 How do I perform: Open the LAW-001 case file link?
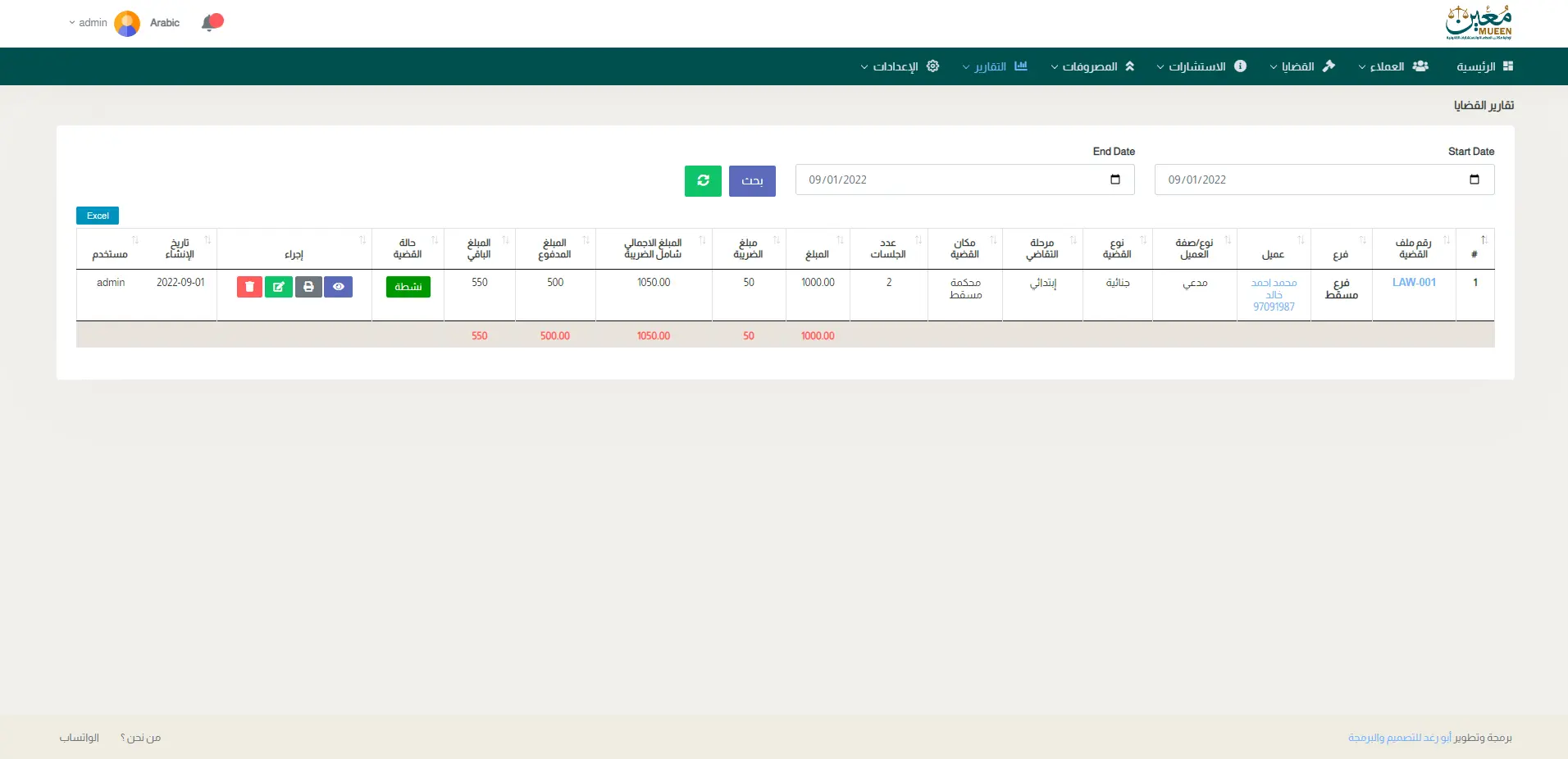pos(1414,282)
